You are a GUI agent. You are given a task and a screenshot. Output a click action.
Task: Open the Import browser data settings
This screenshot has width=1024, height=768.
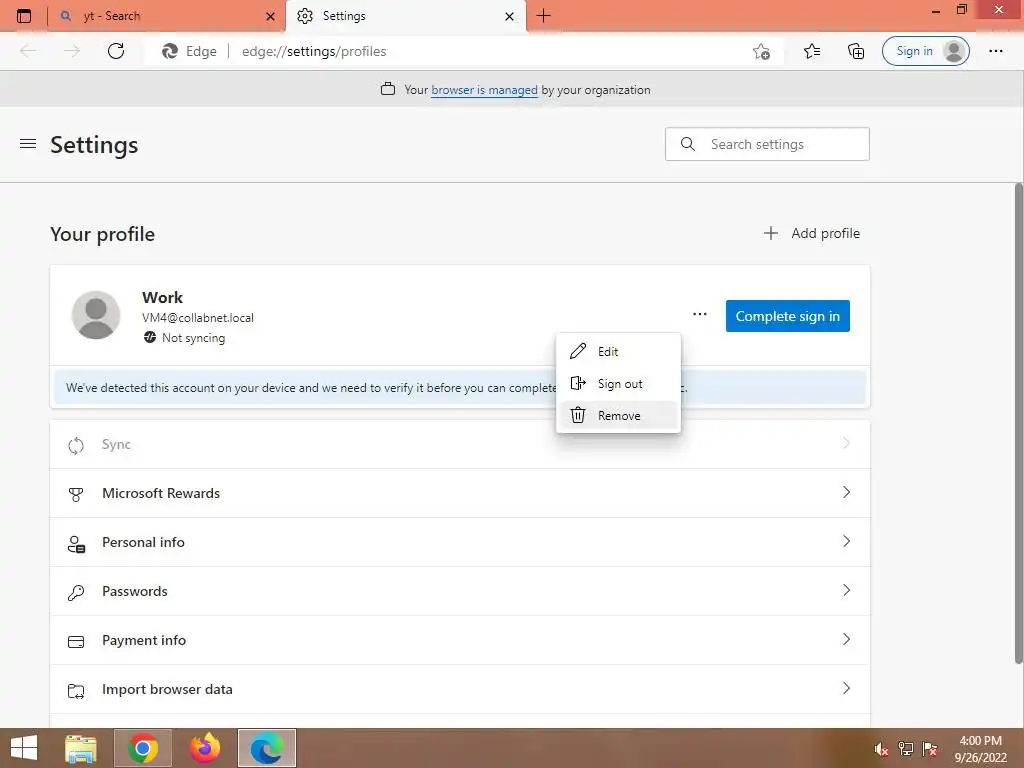(460, 689)
